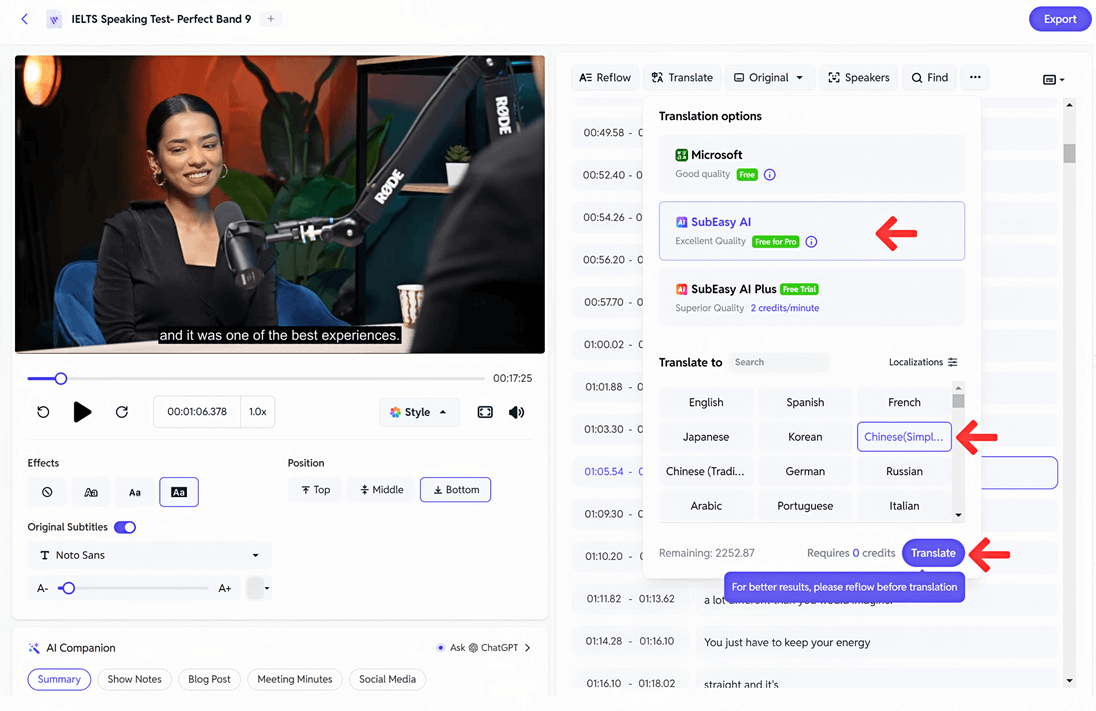The height and width of the screenshot is (711, 1096).
Task: Click the video preview thumbnail
Action: [280, 204]
